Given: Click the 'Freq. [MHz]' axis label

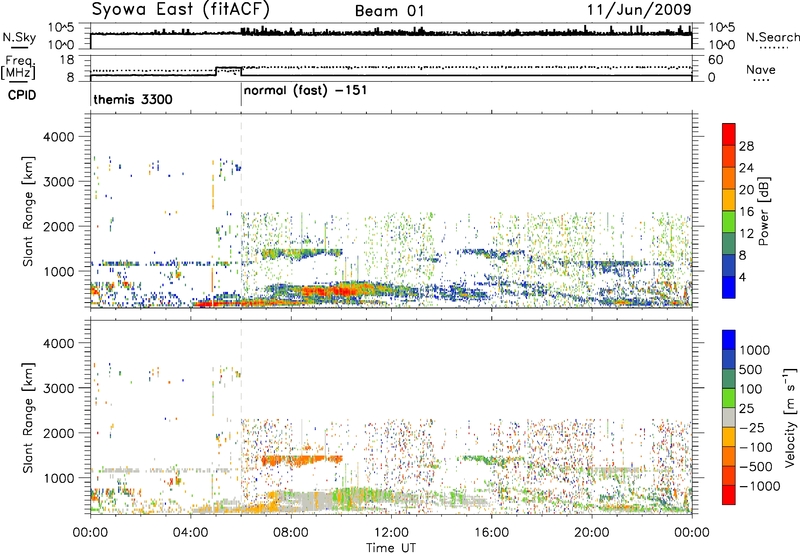Looking at the screenshot, I should 18,67.
